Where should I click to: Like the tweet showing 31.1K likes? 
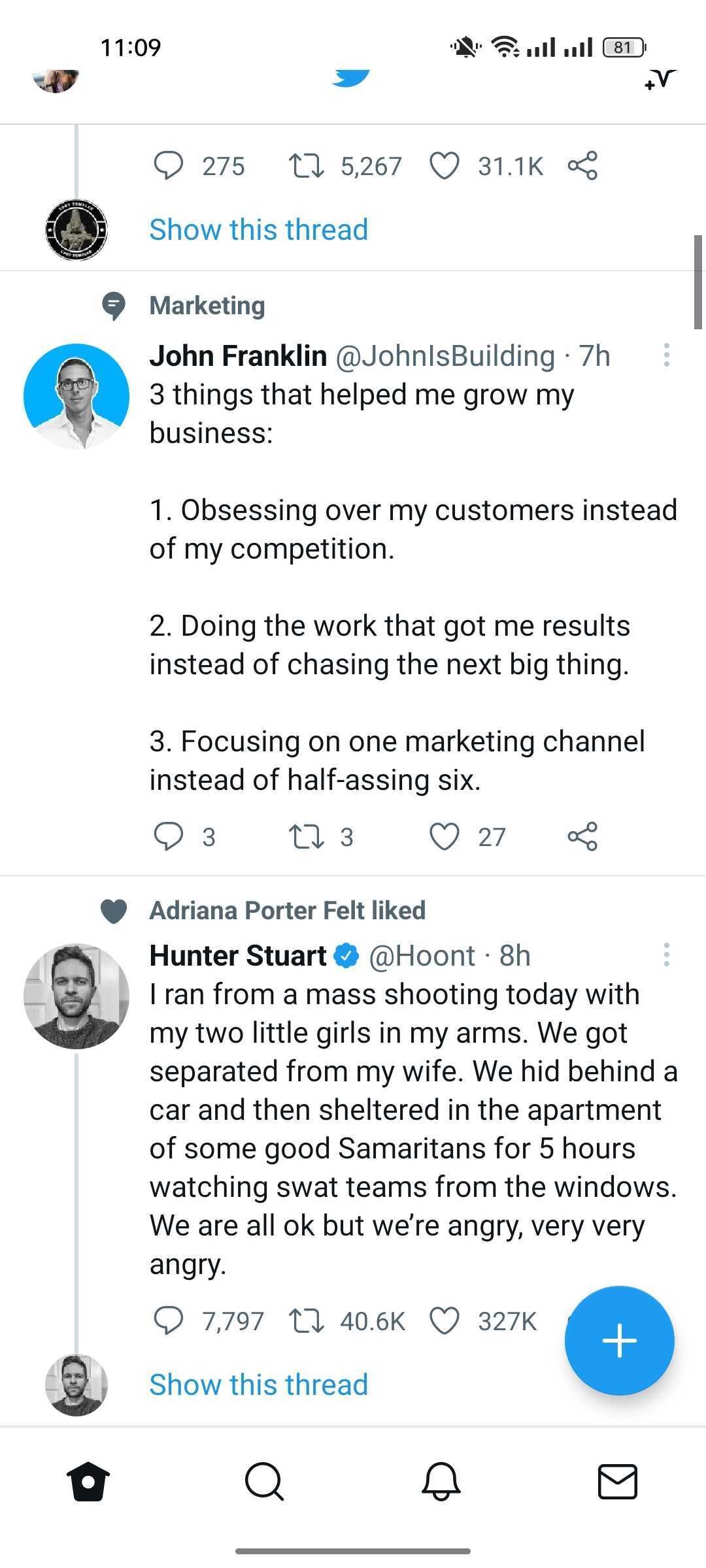click(x=447, y=166)
